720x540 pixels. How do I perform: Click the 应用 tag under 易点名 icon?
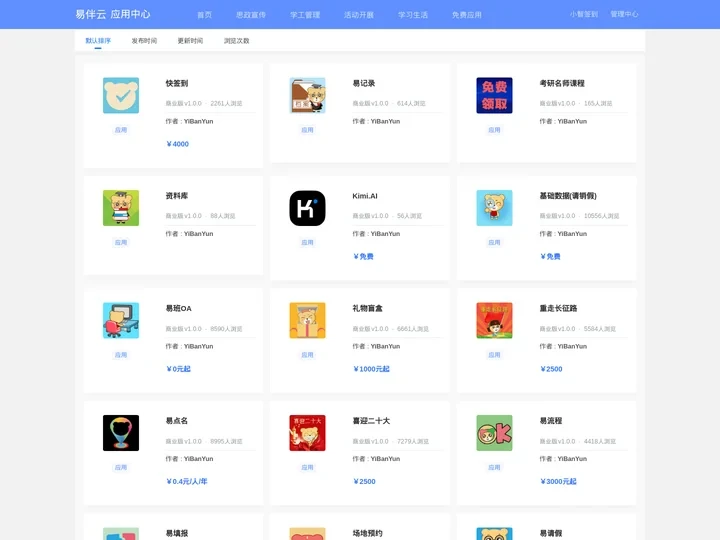[121, 467]
